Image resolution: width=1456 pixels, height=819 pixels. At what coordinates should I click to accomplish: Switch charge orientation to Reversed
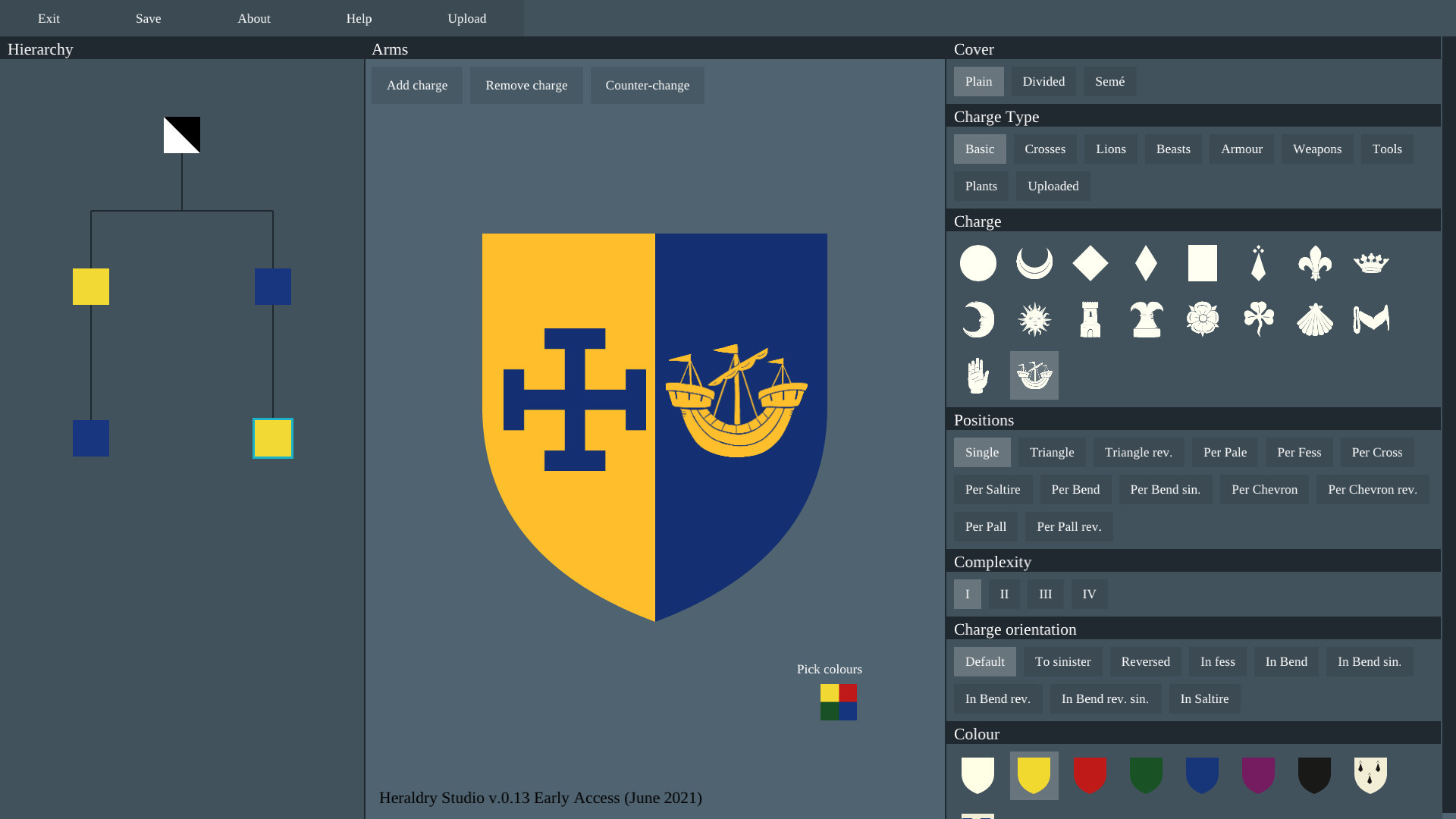(x=1145, y=661)
